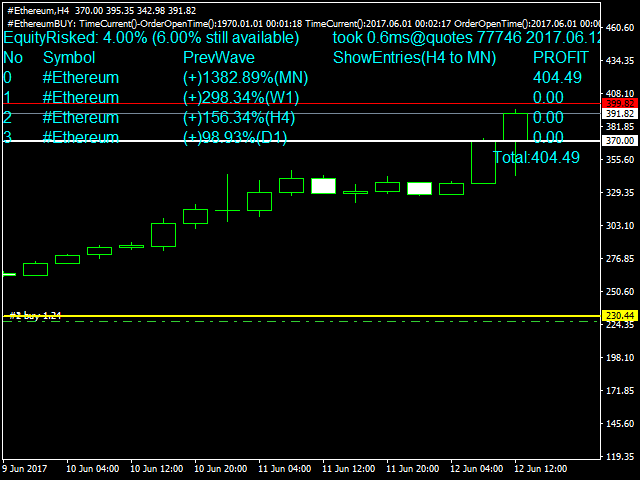Select the yellow horizontal order line

(300, 317)
